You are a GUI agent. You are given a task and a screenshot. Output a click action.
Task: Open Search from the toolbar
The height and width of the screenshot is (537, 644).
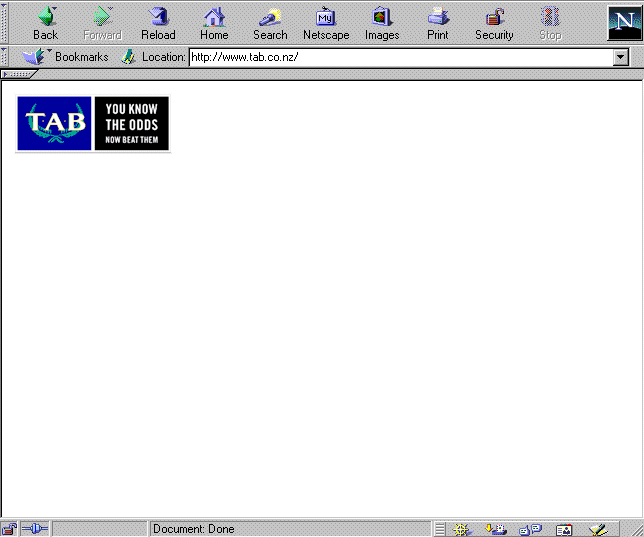pos(270,23)
